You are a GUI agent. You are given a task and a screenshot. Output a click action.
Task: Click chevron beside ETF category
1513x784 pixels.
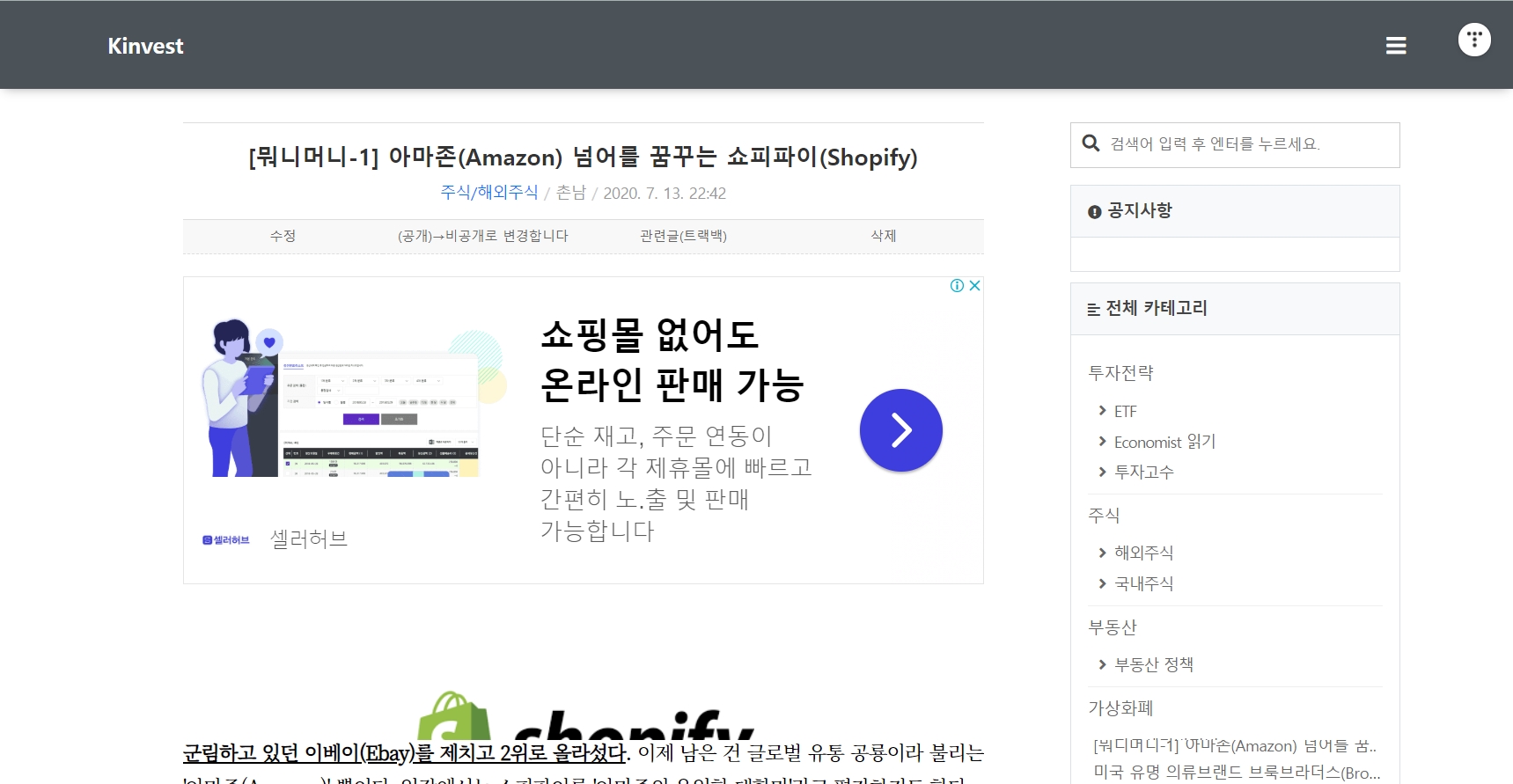1102,411
